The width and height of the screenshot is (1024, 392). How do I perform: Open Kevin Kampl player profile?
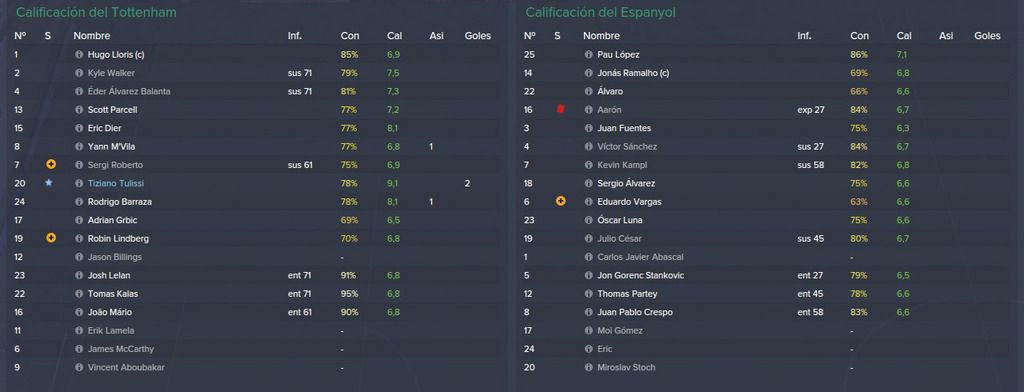(622, 165)
